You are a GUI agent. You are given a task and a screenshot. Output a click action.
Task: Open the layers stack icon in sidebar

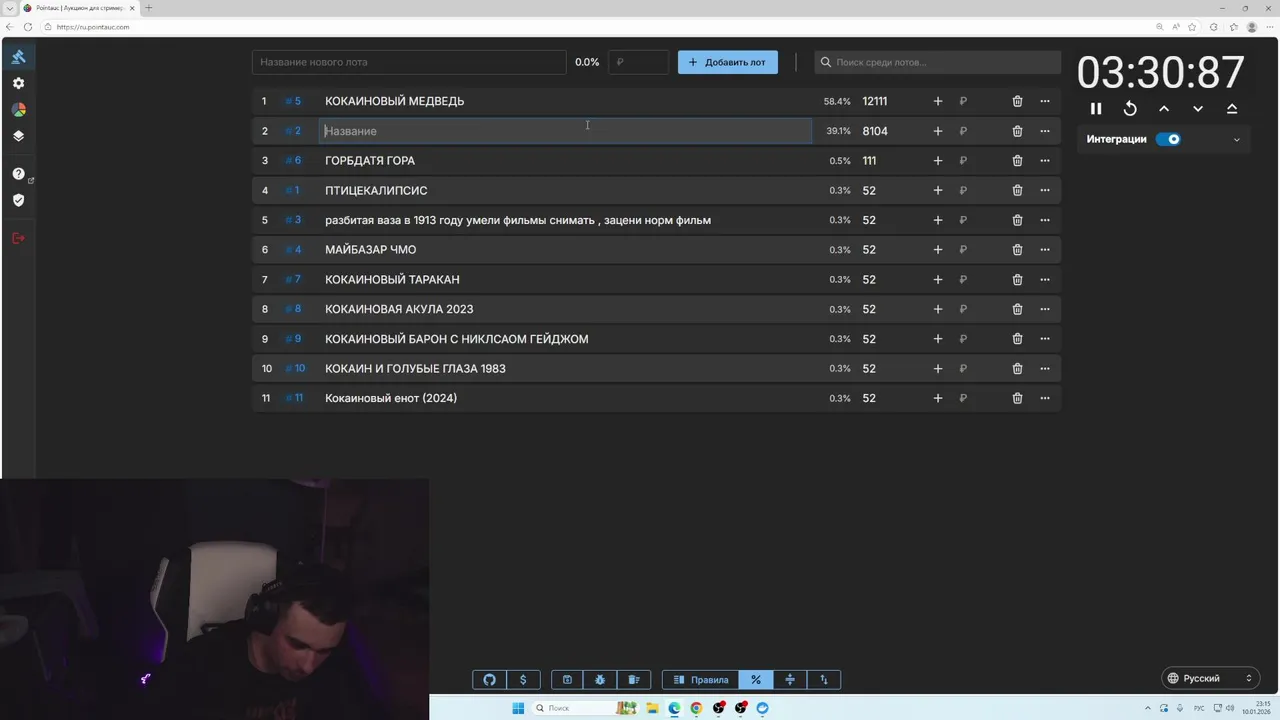click(18, 136)
